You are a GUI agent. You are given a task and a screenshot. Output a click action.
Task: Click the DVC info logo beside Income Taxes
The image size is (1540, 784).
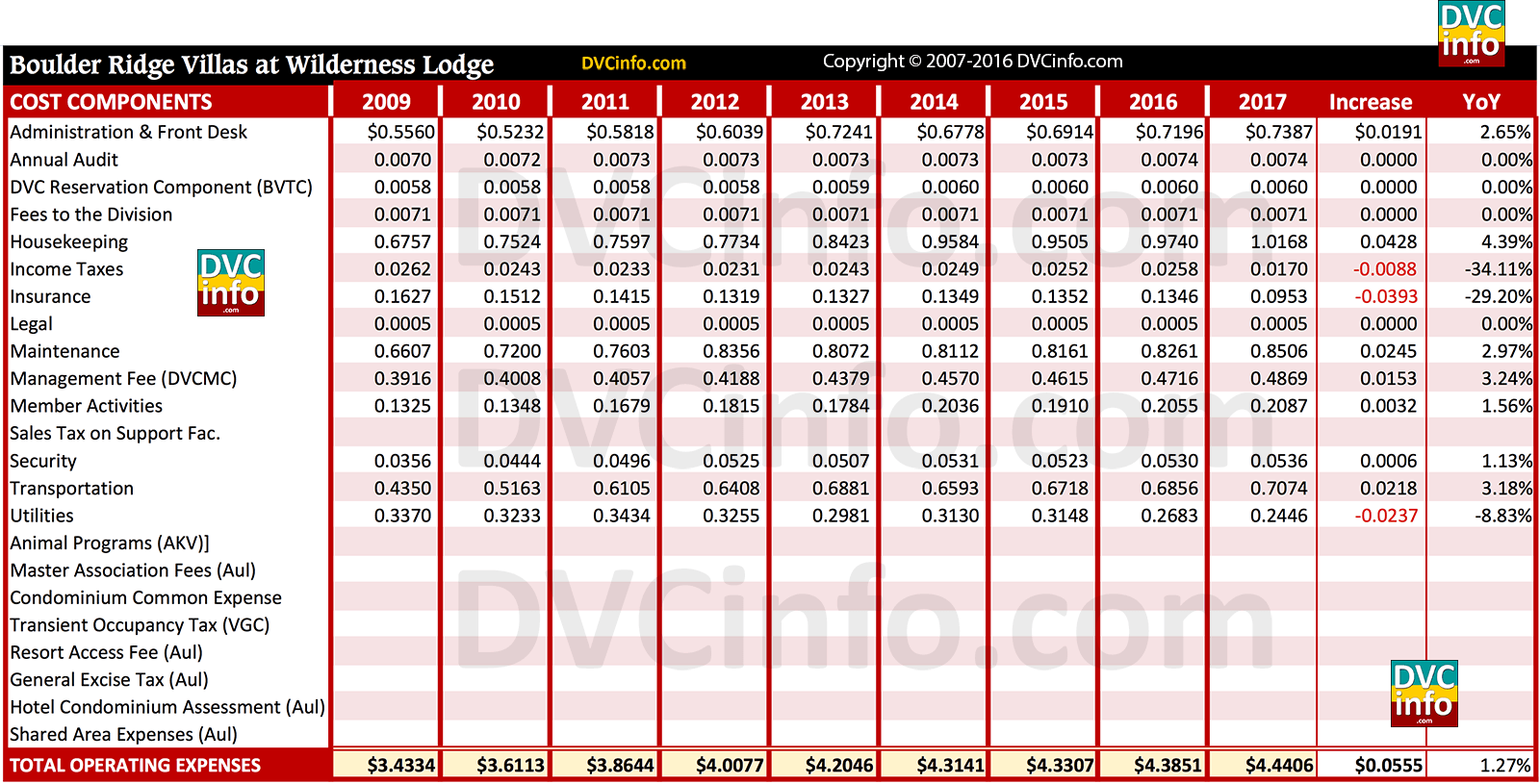(231, 283)
